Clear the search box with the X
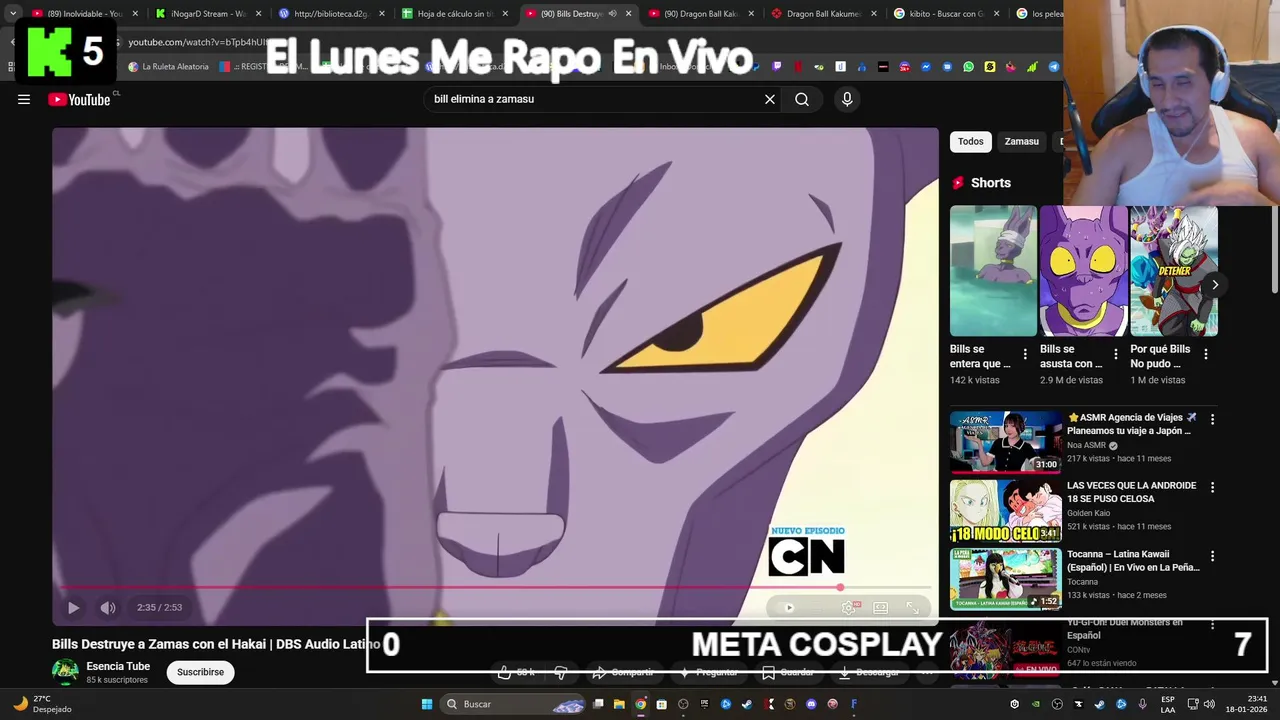 770,99
